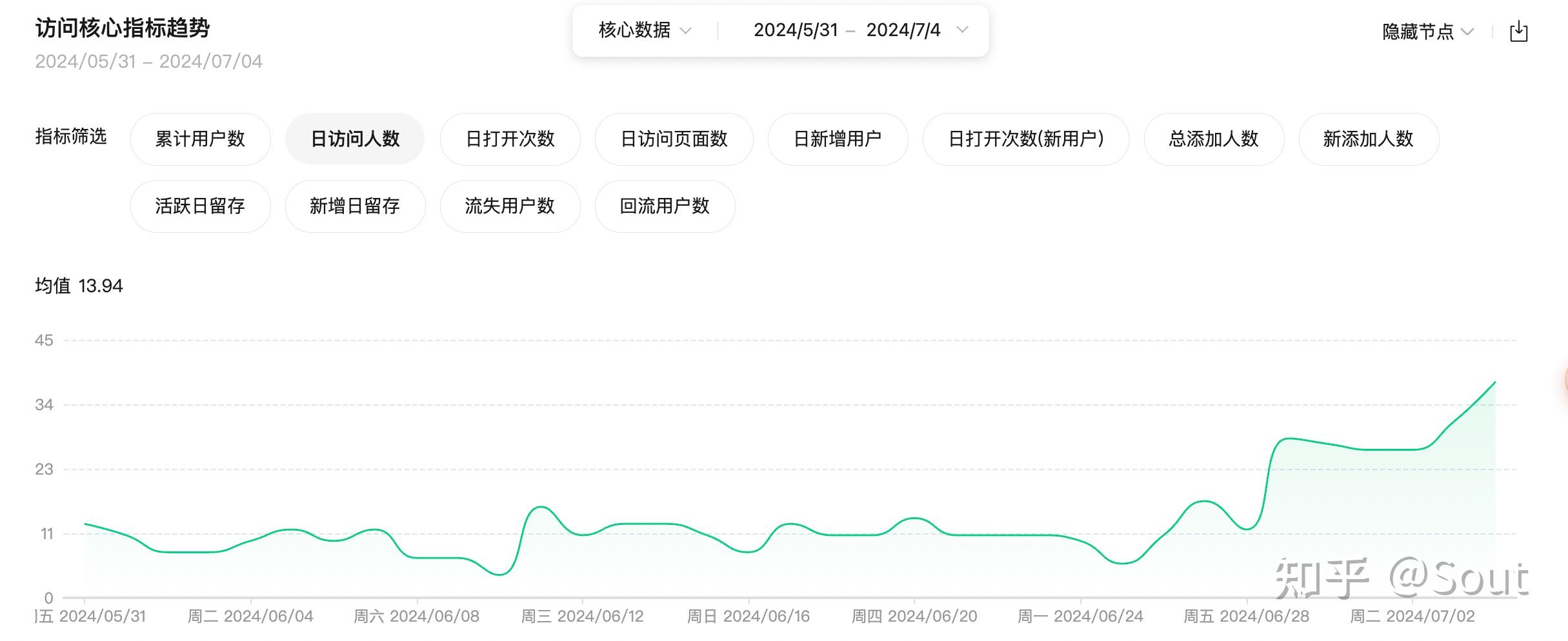Open the 核心数据 dropdown
The height and width of the screenshot is (641, 1568).
pos(645,30)
